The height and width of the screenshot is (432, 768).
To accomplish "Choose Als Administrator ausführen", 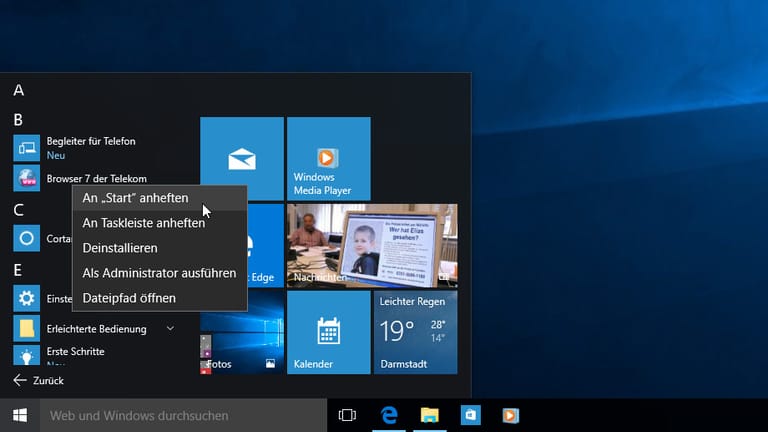I will [160, 273].
